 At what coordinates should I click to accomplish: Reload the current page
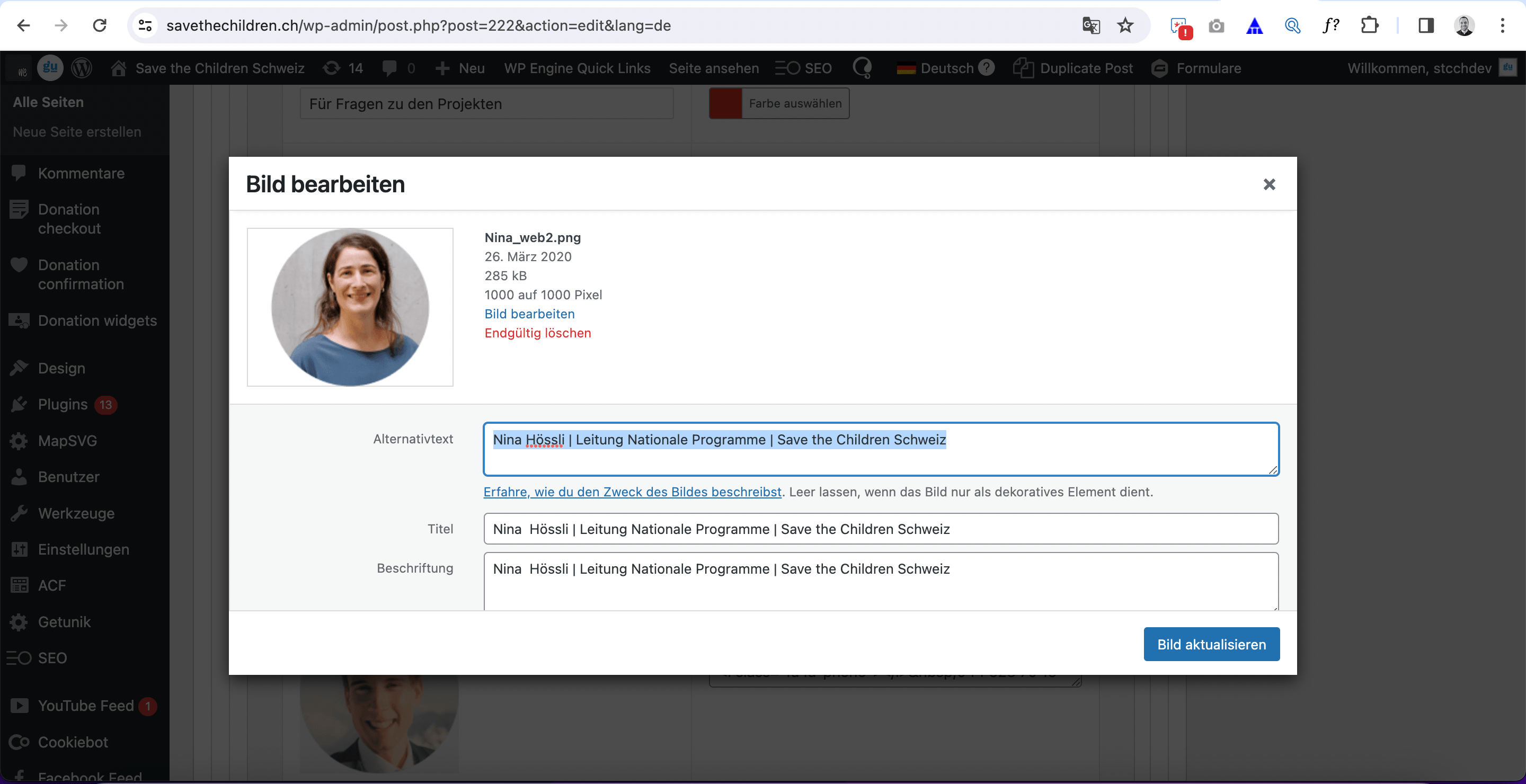pyautogui.click(x=100, y=25)
